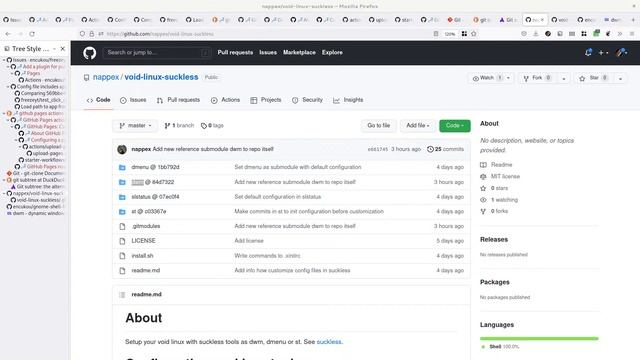Open the green Code dropdown button
Viewport: 640px width, 360px height.
(455, 126)
